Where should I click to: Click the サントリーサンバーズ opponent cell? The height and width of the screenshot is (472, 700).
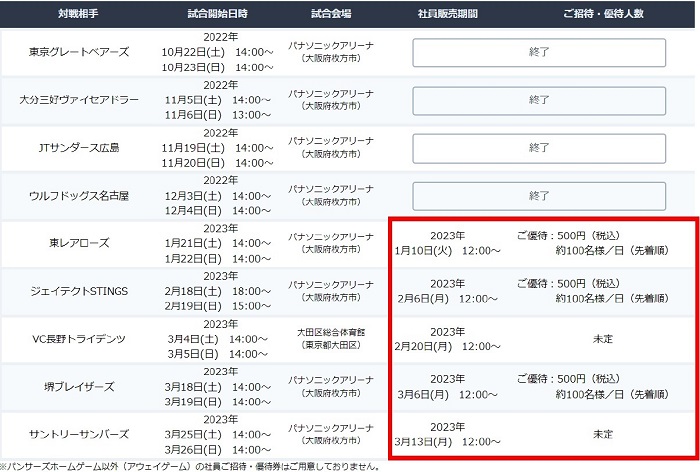pyautogui.click(x=79, y=434)
